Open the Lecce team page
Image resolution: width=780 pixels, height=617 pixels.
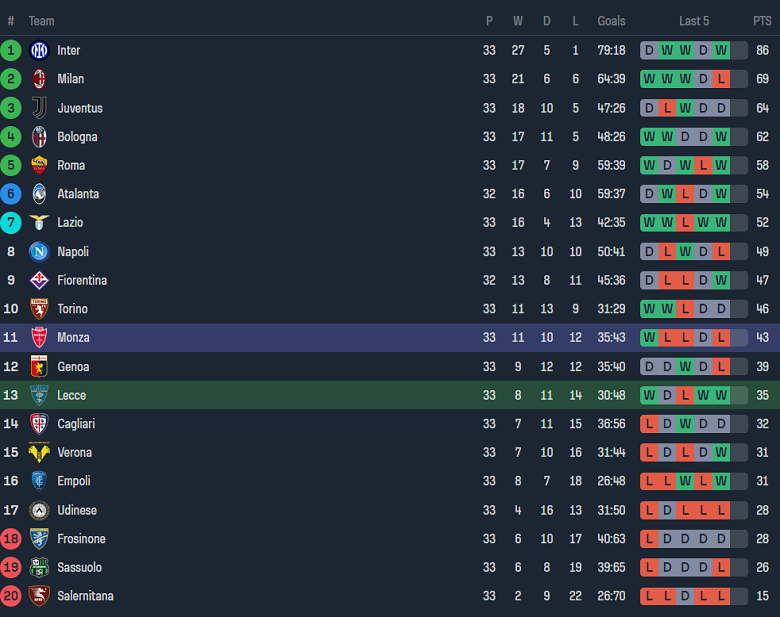[71, 395]
